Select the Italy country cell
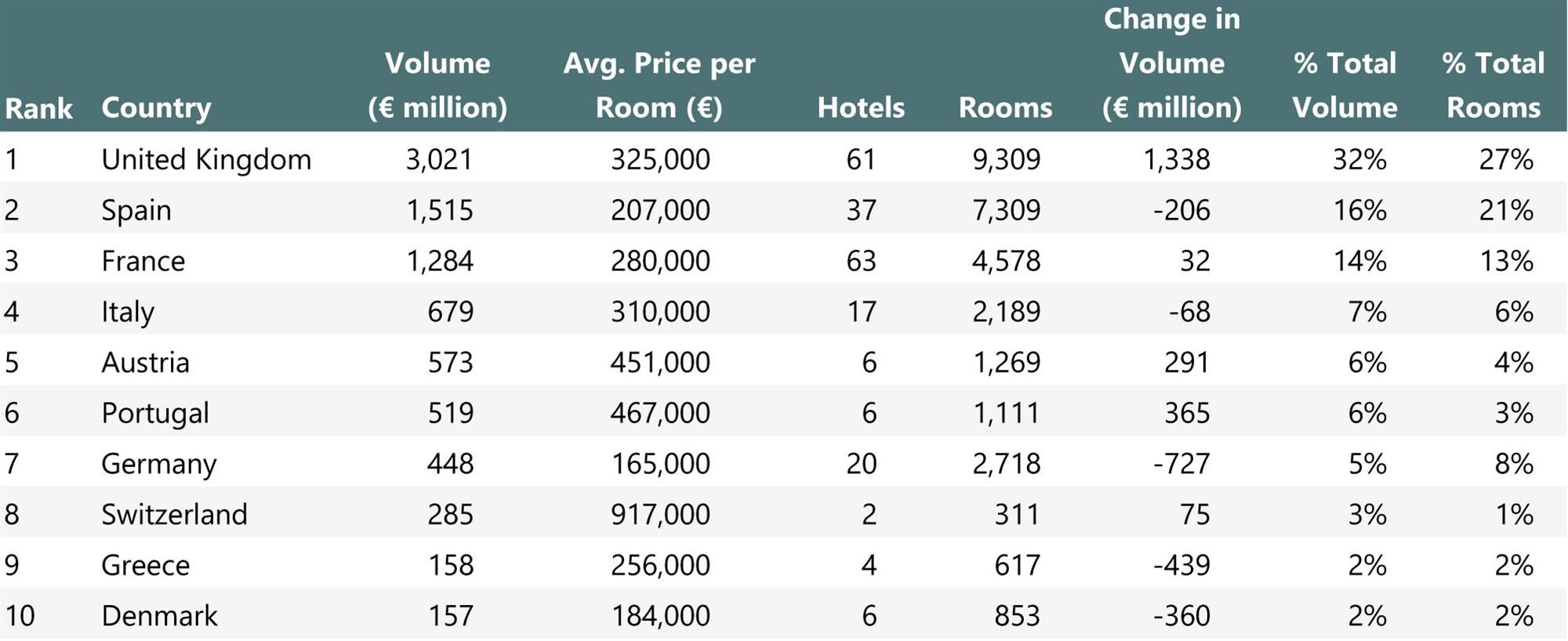Image resolution: width=1568 pixels, height=641 pixels. [x=128, y=312]
